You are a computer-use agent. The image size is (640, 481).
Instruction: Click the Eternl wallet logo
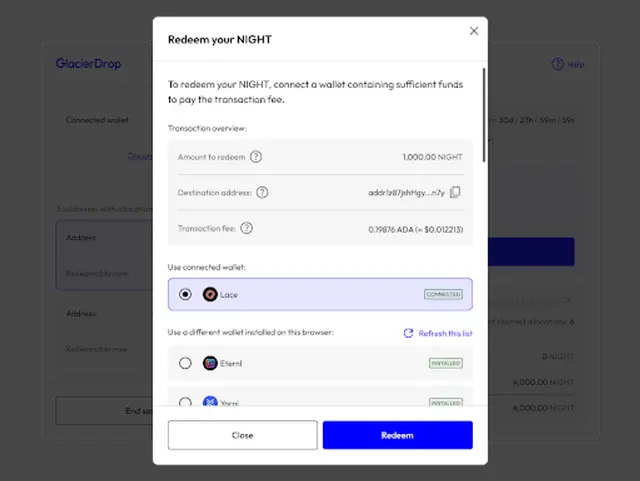coord(210,363)
